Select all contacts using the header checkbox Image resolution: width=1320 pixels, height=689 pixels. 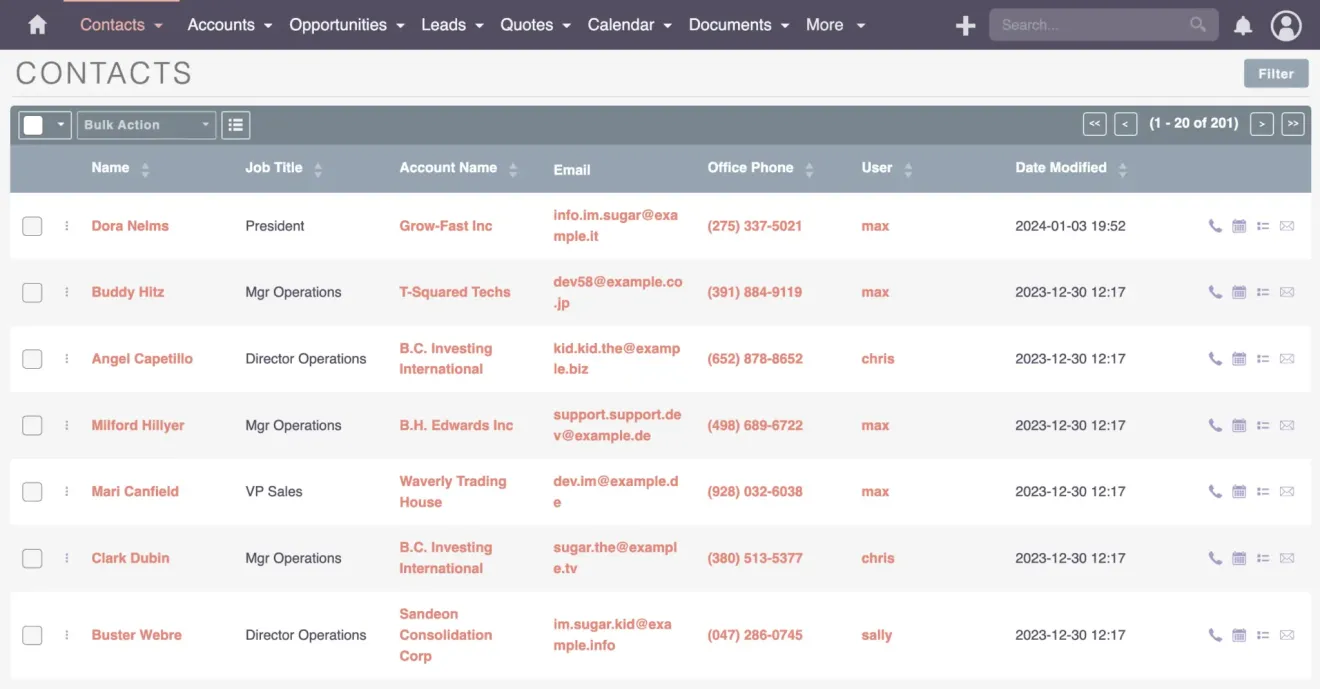(x=36, y=124)
